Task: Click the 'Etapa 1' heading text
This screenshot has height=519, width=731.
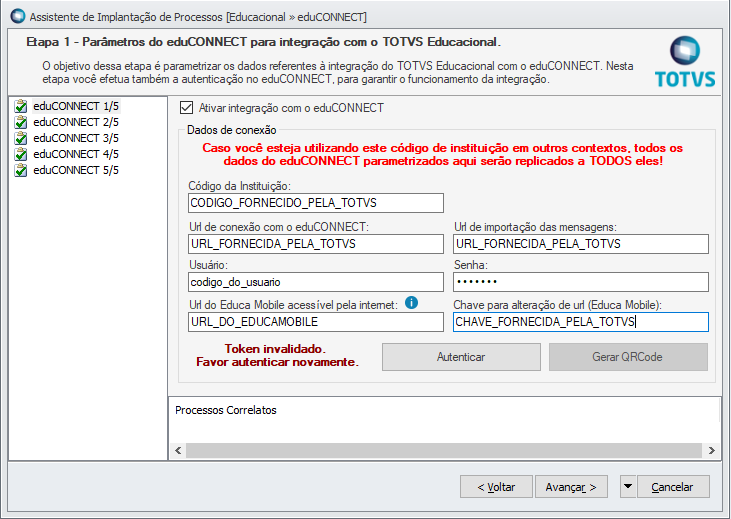Action: tap(263, 42)
